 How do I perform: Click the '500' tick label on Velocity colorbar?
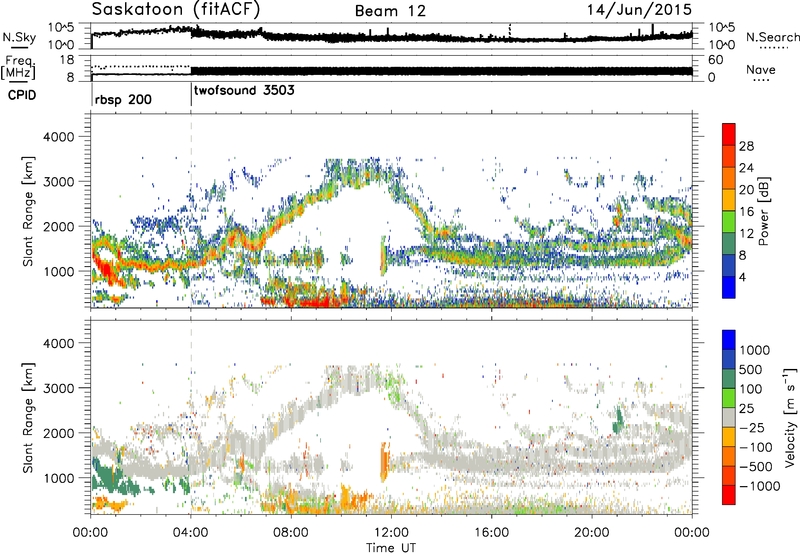751,369
